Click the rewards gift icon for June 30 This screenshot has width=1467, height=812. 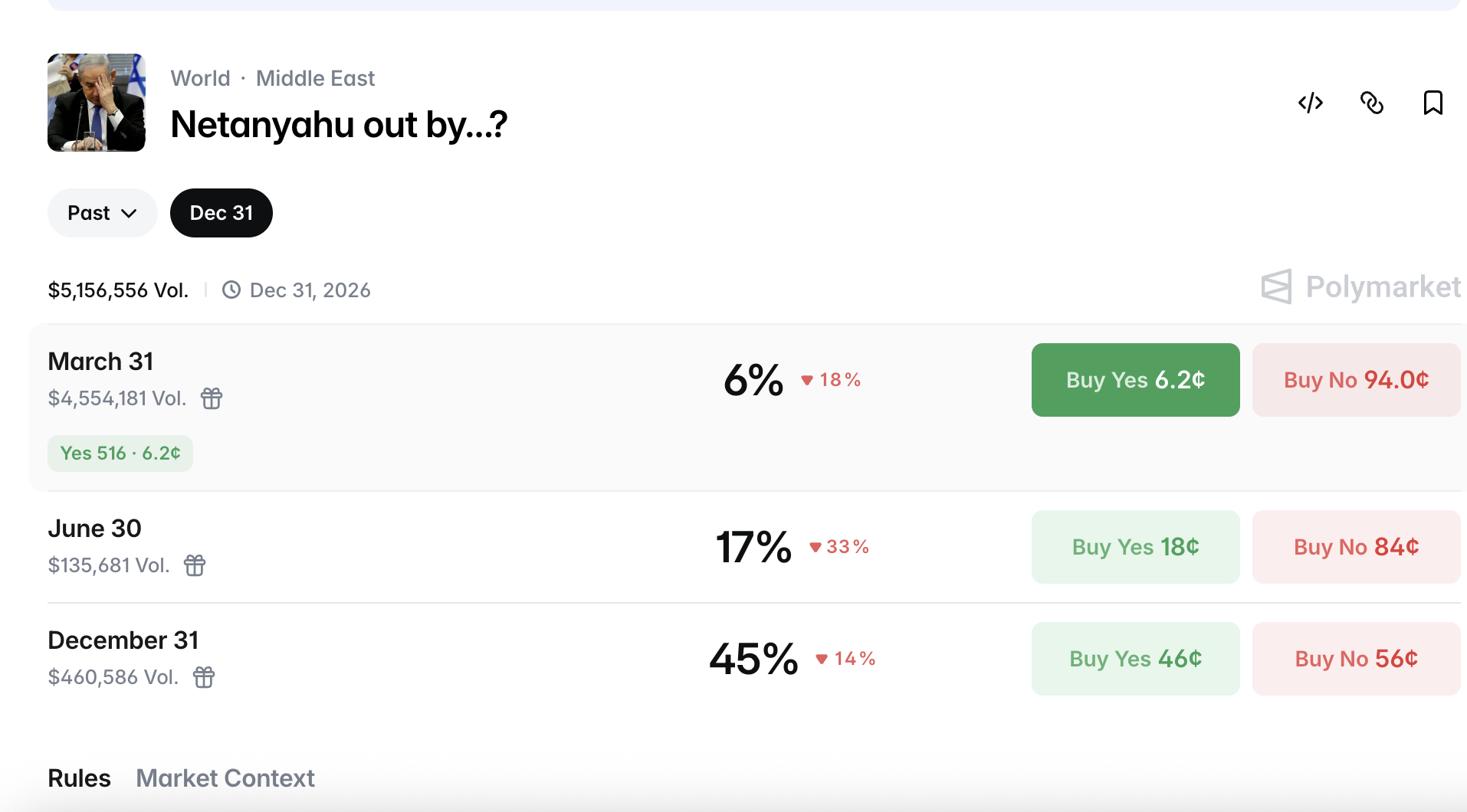[195, 565]
